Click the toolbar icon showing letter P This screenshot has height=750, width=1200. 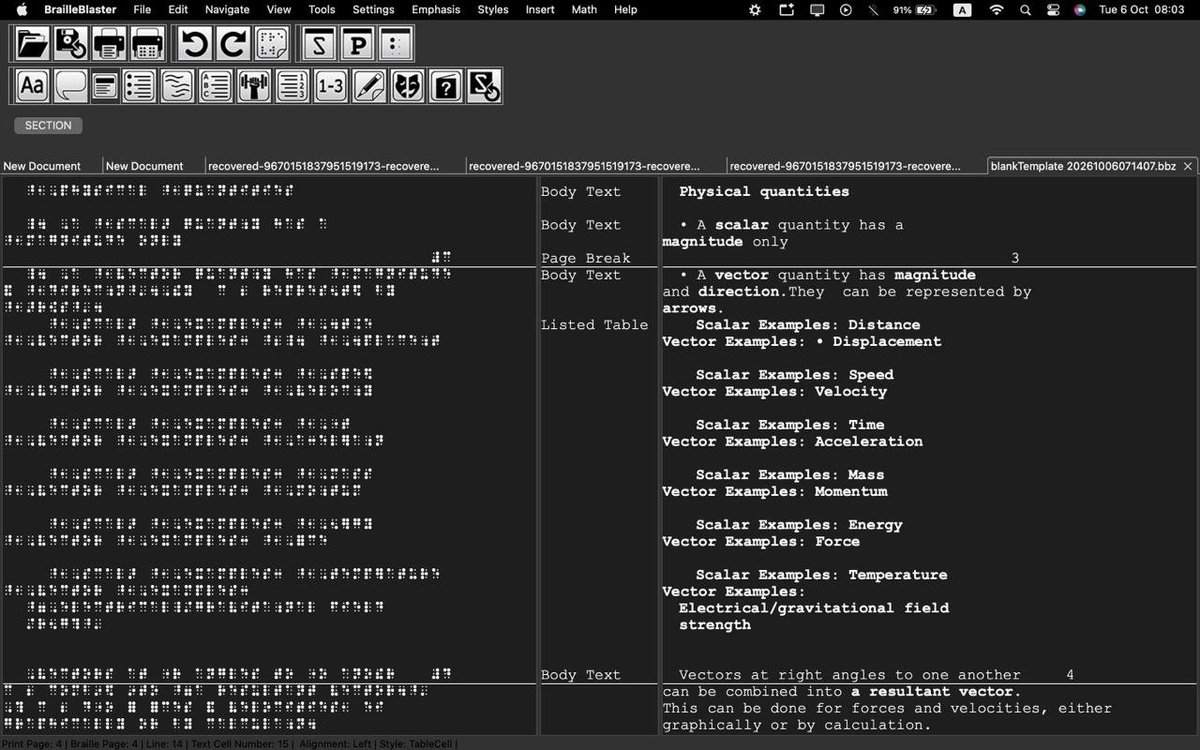357,44
